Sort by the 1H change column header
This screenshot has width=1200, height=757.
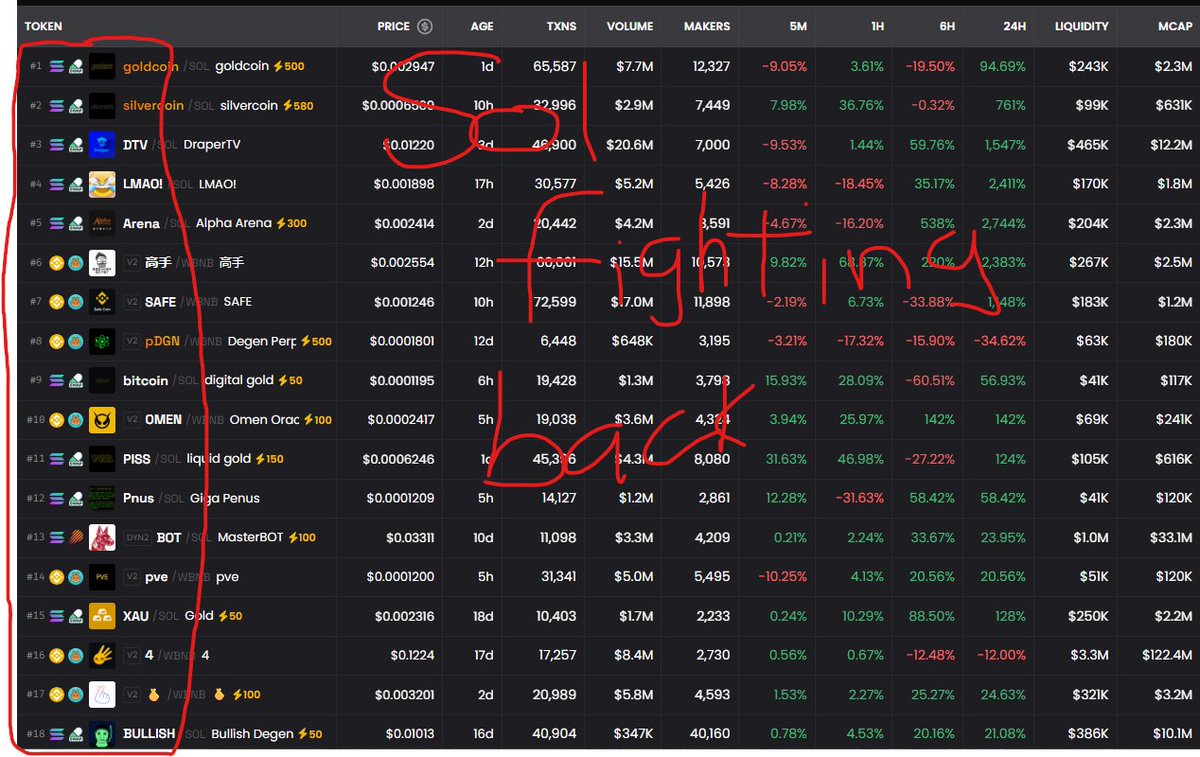pos(877,26)
